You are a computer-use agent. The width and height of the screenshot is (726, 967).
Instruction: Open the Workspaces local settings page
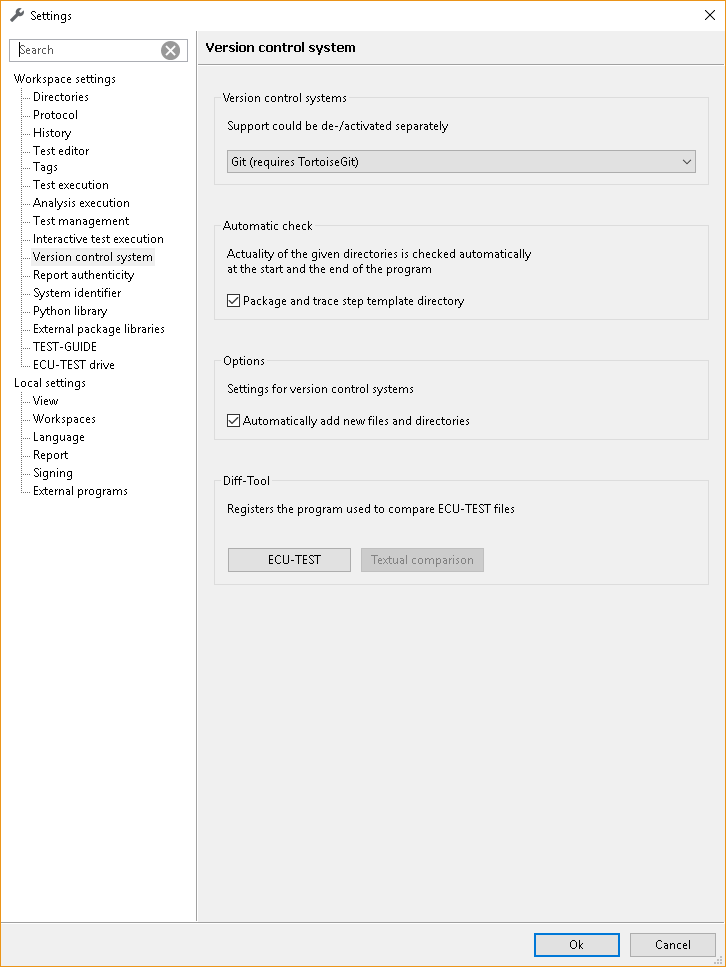[x=64, y=419]
